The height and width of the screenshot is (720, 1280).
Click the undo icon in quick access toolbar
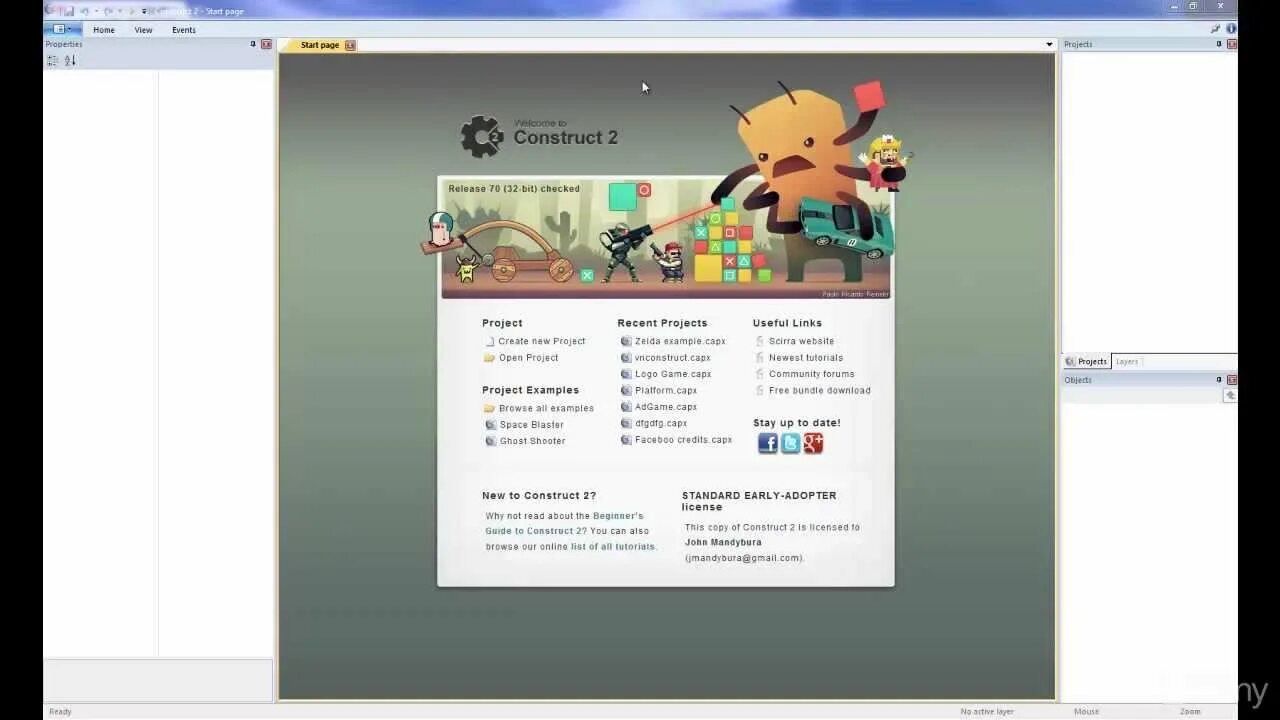click(x=84, y=11)
